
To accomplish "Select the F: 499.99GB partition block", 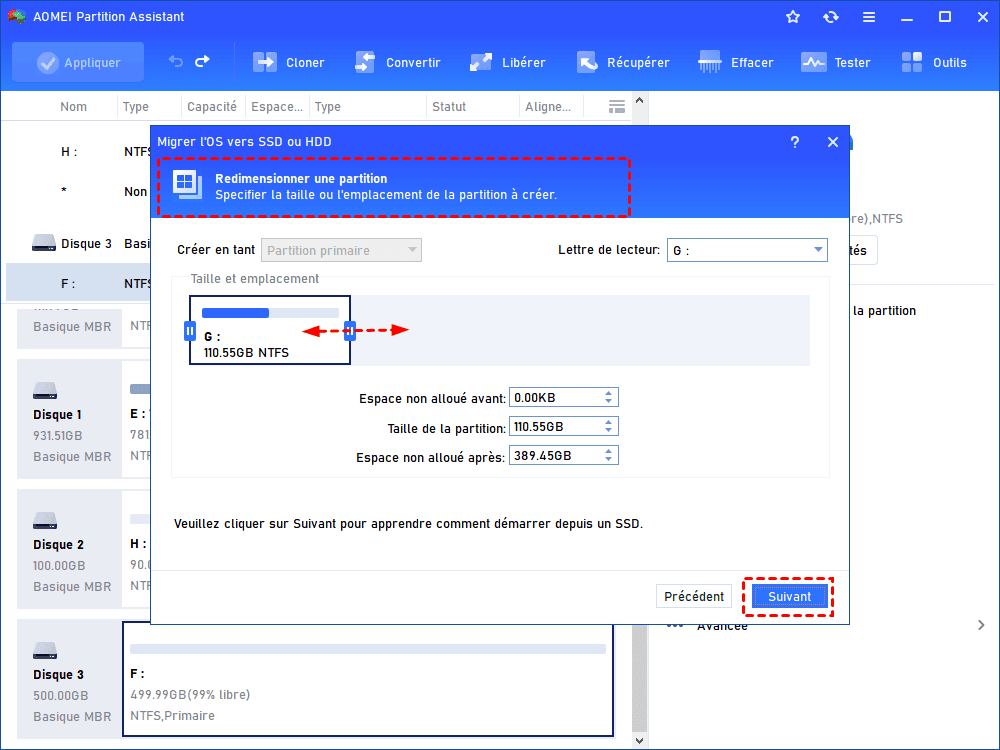I will coord(368,679).
